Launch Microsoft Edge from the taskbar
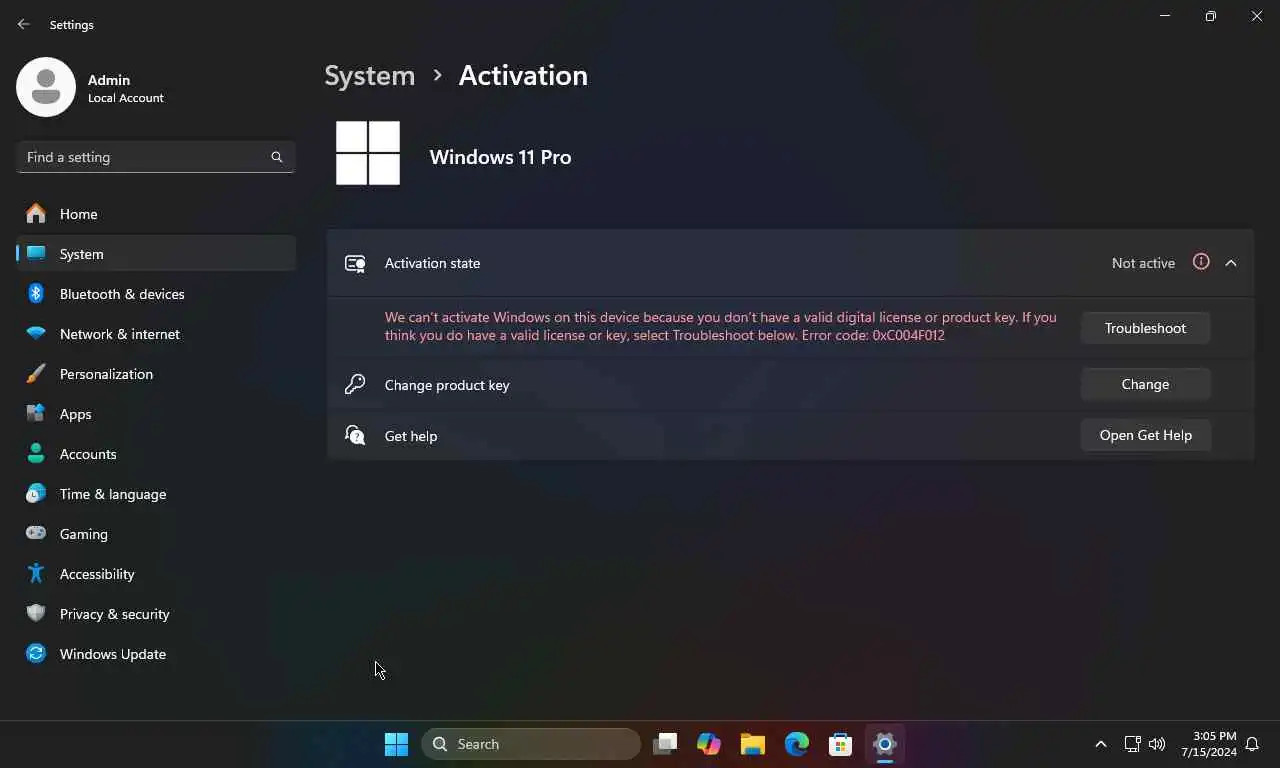Image resolution: width=1280 pixels, height=768 pixels. coord(797,744)
